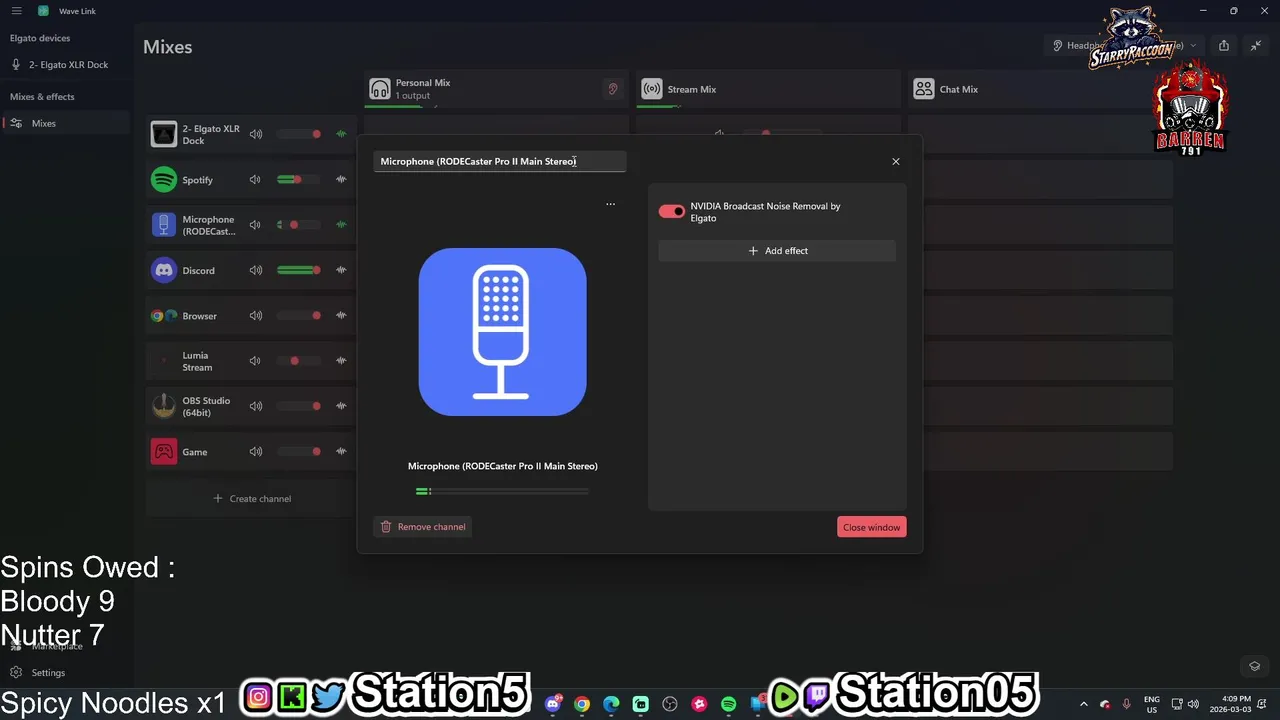Open effects waveform icon for OBS Studio
The width and height of the screenshot is (1280, 720).
(341, 406)
